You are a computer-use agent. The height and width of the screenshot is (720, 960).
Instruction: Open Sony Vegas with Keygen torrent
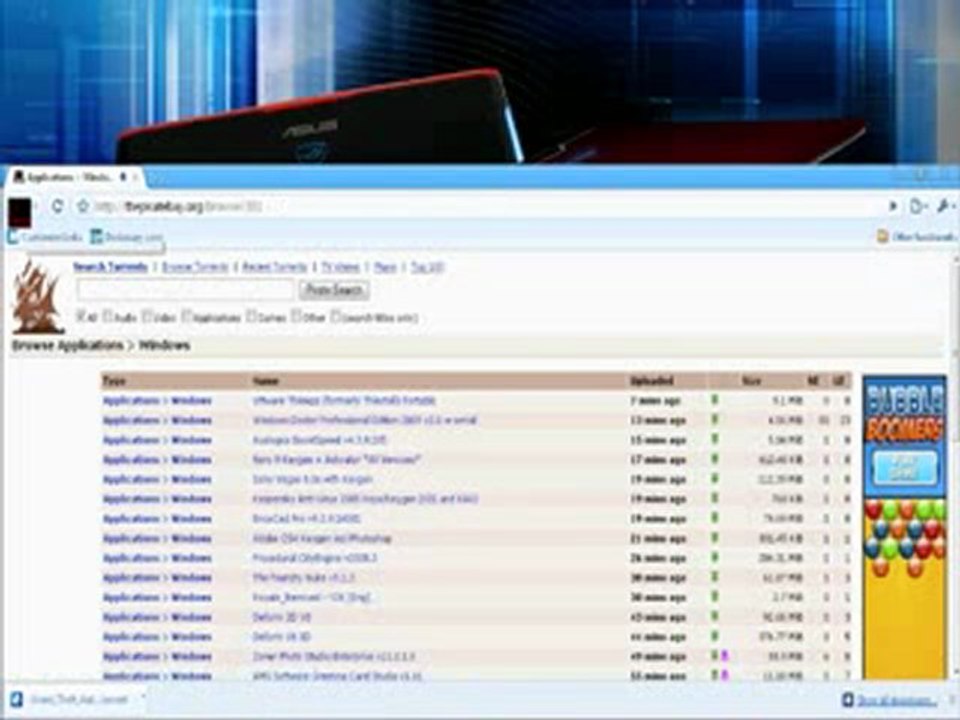coord(312,479)
